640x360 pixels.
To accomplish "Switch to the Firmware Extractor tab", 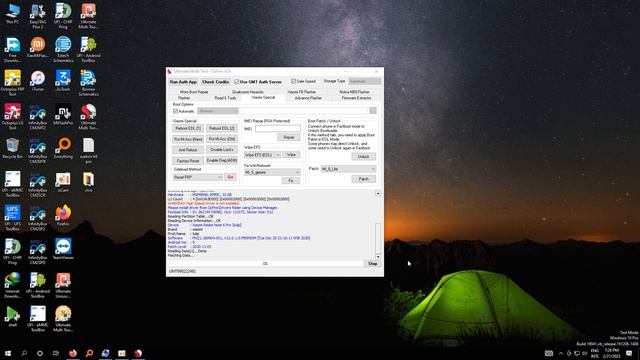I will 356,98.
